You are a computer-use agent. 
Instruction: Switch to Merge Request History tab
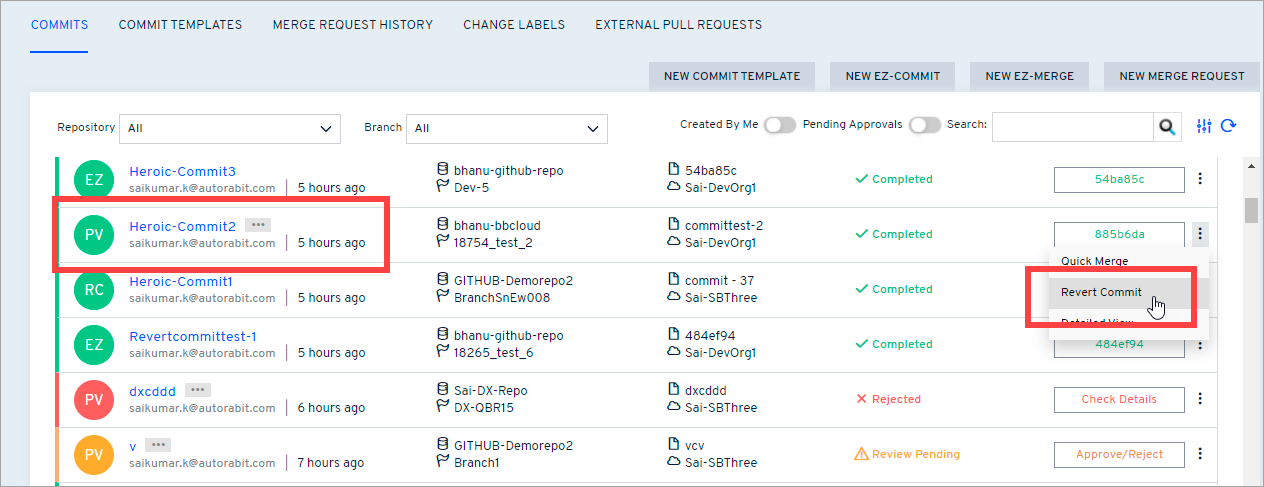click(352, 25)
